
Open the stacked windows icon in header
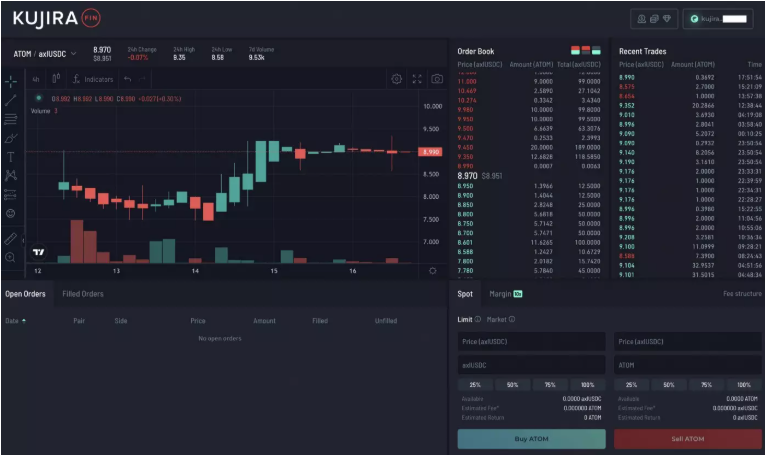654,19
